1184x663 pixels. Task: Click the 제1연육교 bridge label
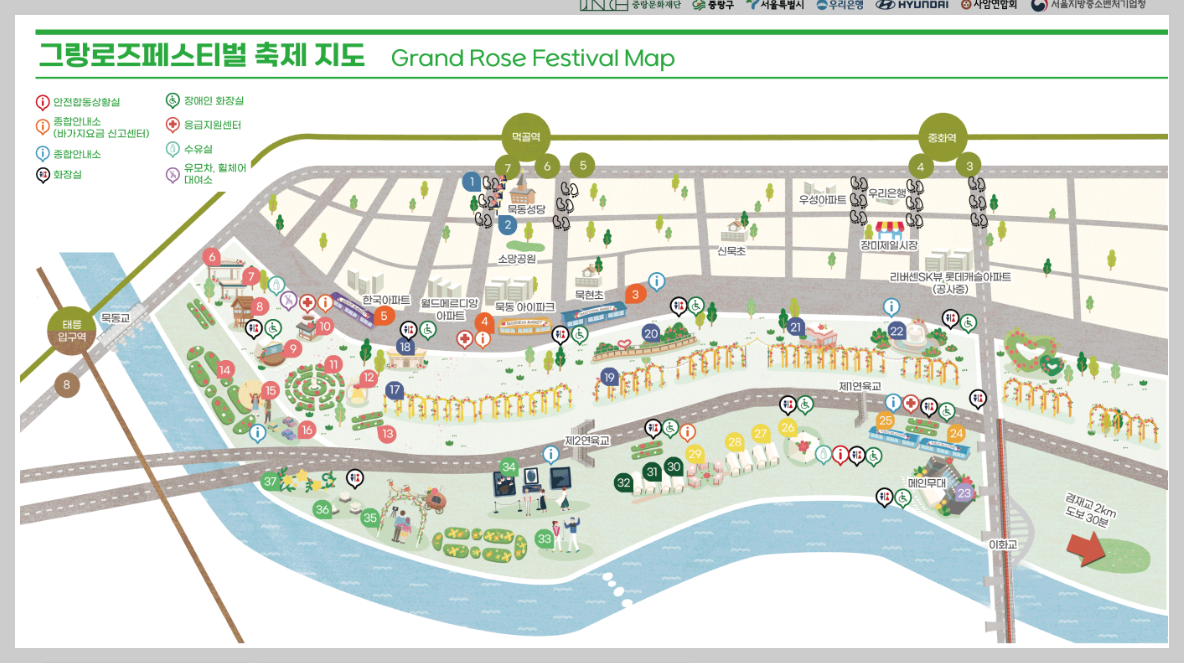860,386
